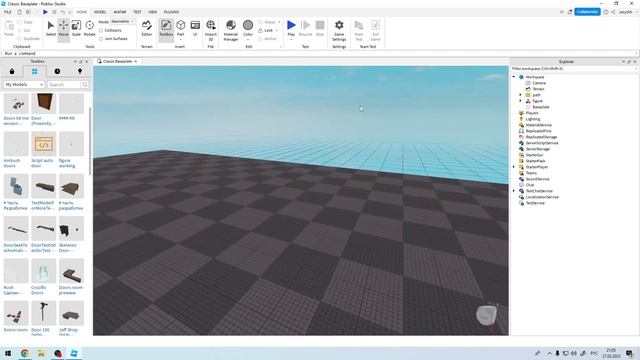Viewport: 640px width, 360px height.
Task: Choose the Scale tool
Action: (x=76, y=28)
